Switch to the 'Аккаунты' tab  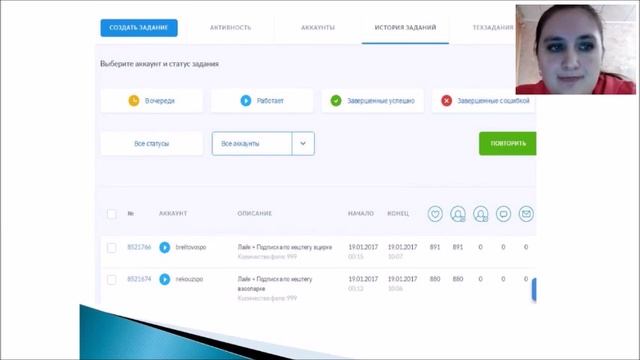[318, 28]
